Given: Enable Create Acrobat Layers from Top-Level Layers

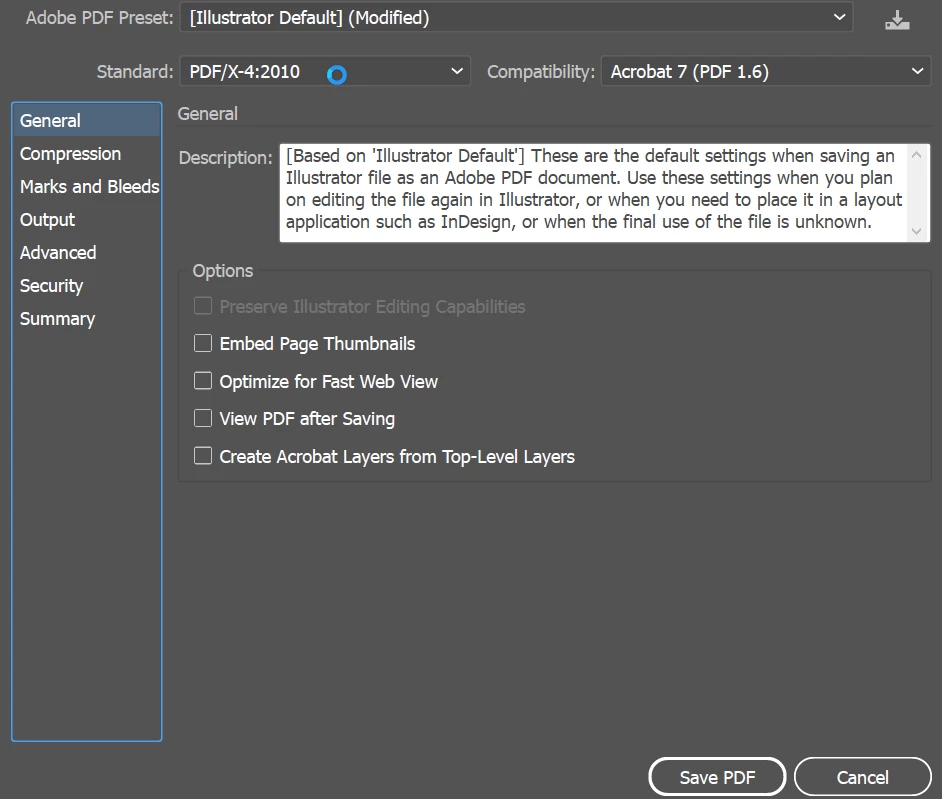Looking at the screenshot, I should pos(203,456).
